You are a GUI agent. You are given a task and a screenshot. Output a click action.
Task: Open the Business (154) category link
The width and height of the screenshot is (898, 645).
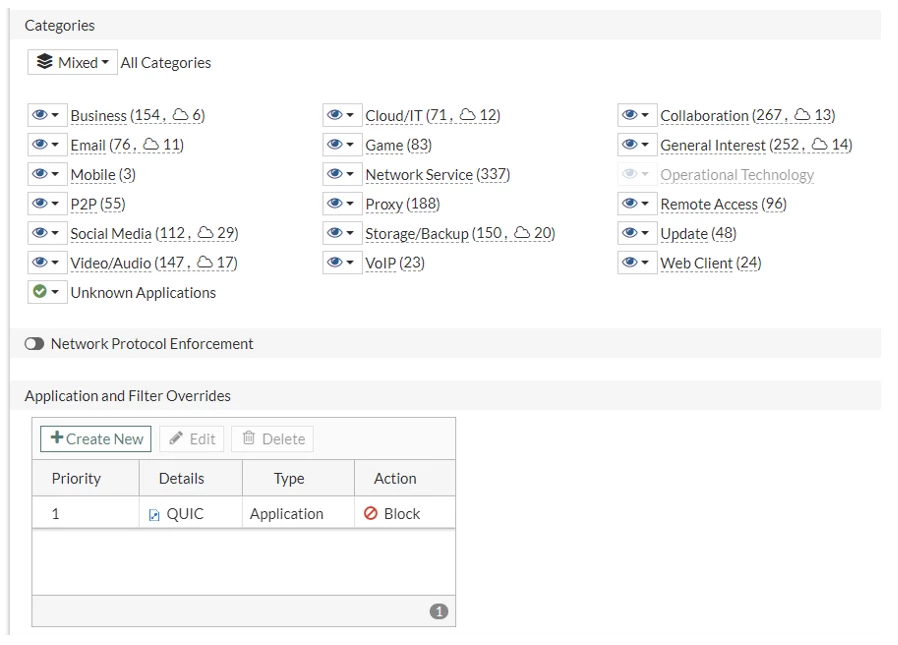(x=137, y=115)
